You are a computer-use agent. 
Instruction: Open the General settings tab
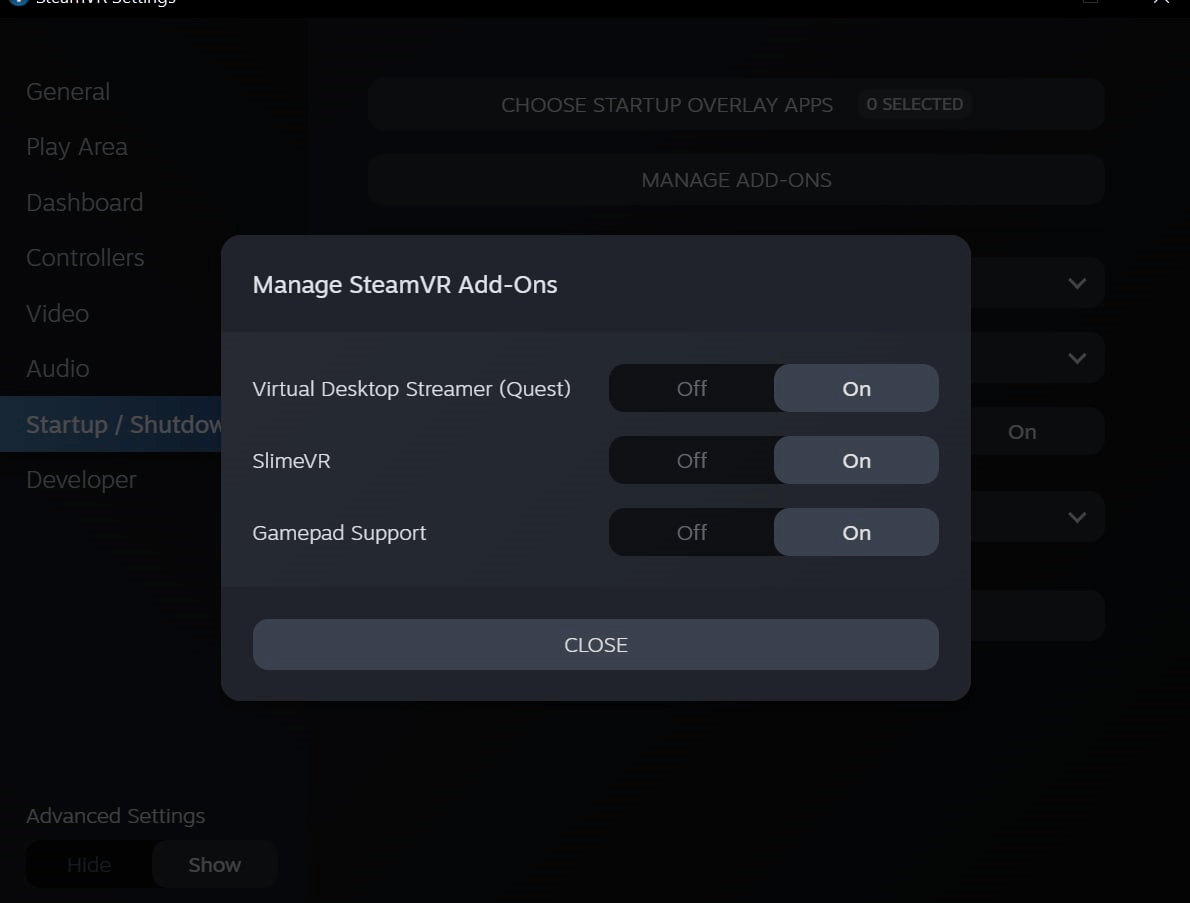click(68, 92)
